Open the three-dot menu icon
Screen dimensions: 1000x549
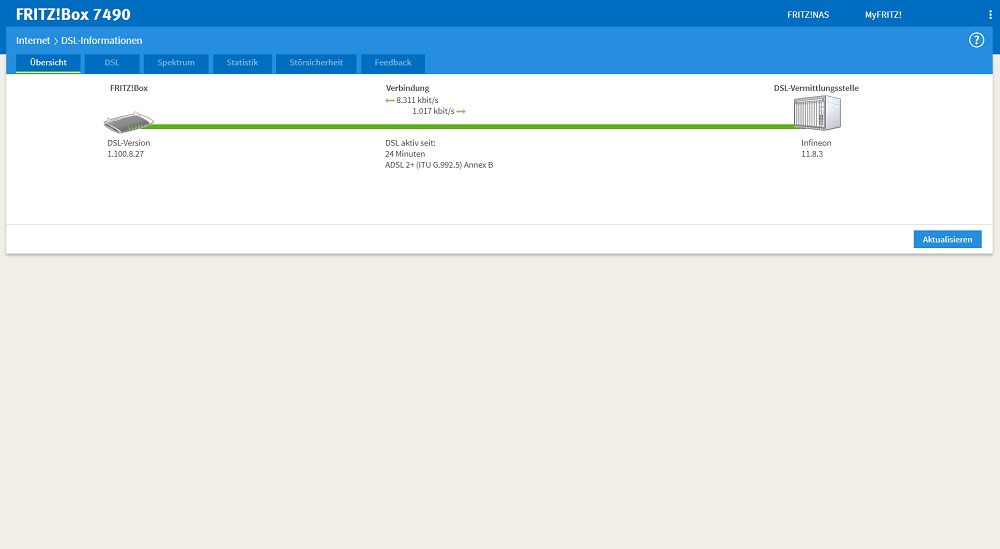pos(990,15)
